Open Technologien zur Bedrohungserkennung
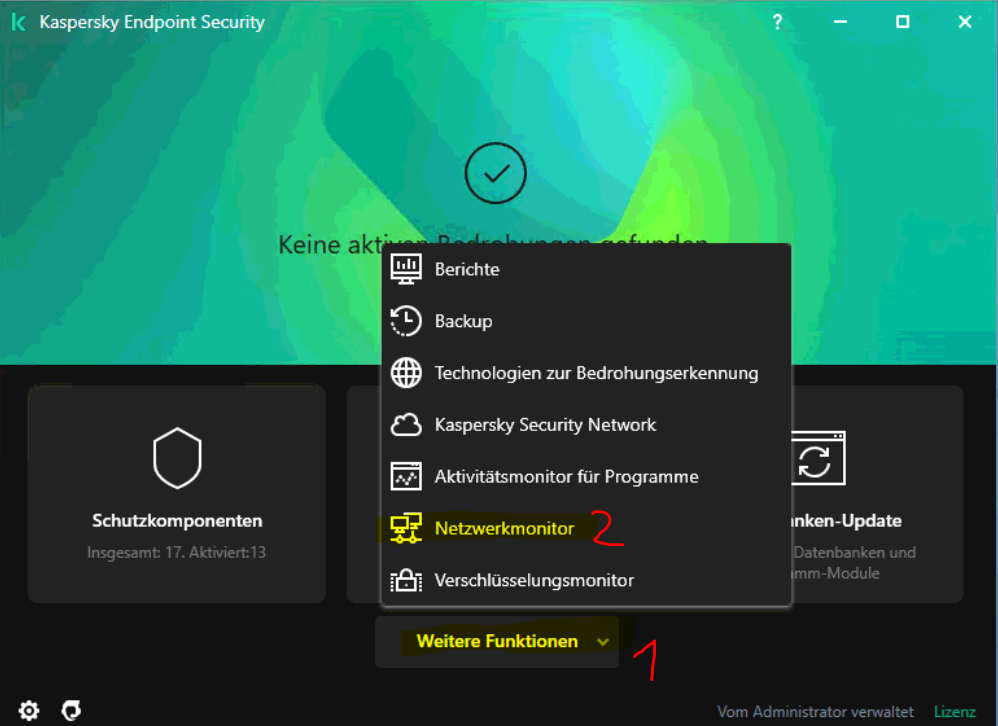 (x=586, y=373)
